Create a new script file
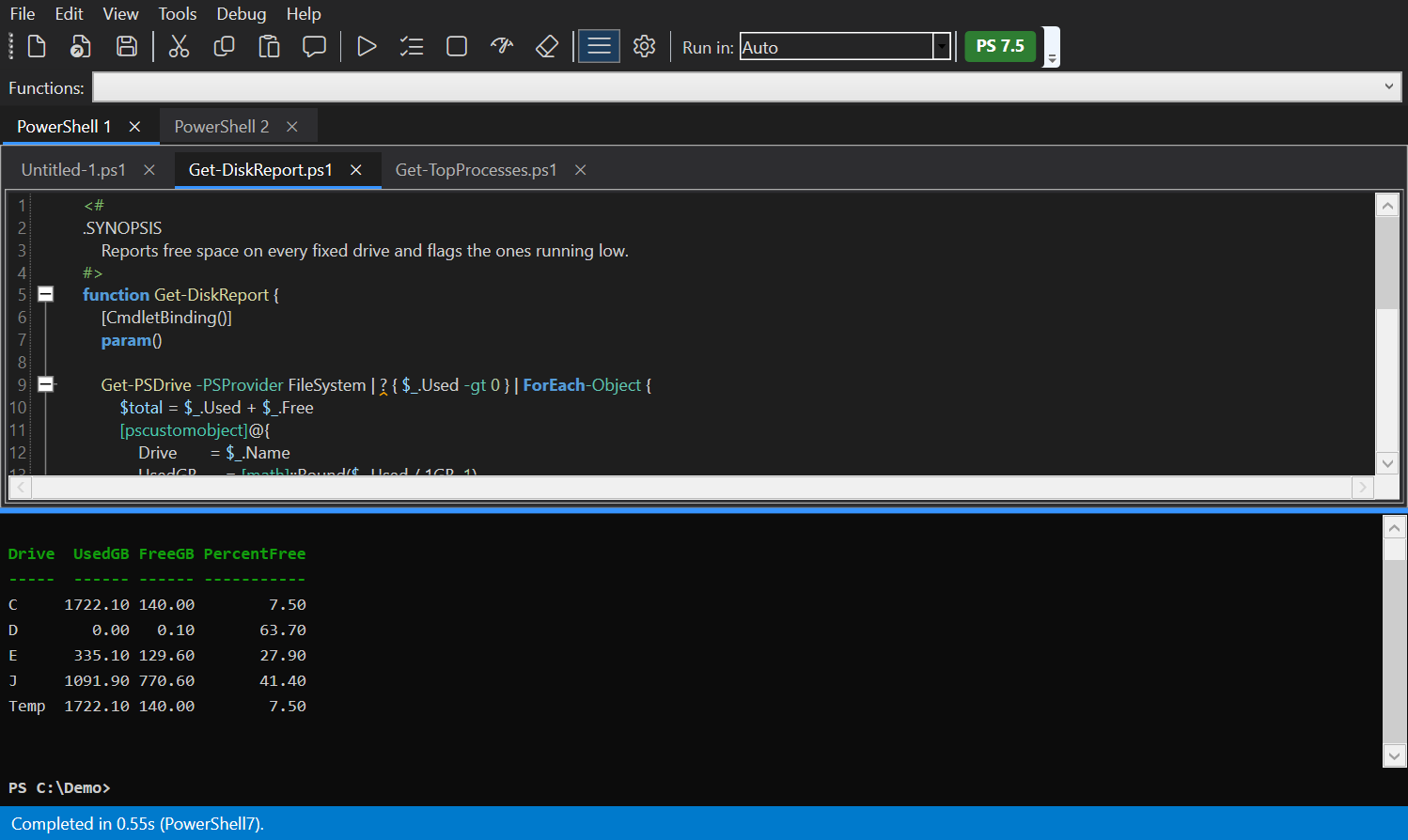Image resolution: width=1408 pixels, height=840 pixels. (37, 46)
